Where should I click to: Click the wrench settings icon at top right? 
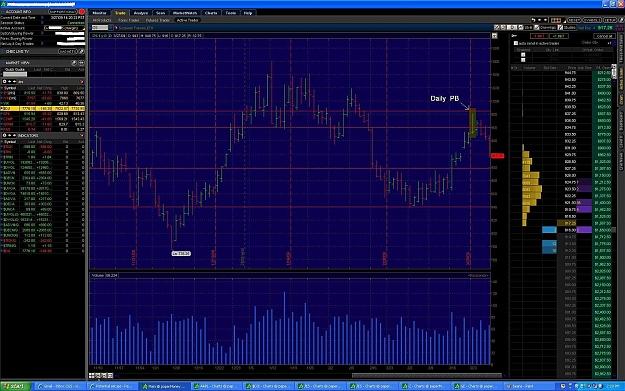[x=620, y=20]
